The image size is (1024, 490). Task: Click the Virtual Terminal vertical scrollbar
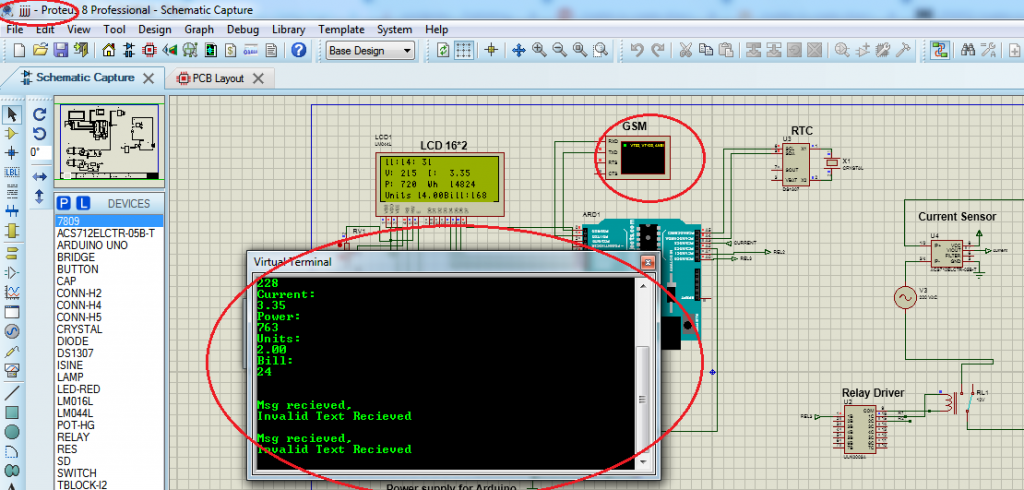pyautogui.click(x=643, y=372)
